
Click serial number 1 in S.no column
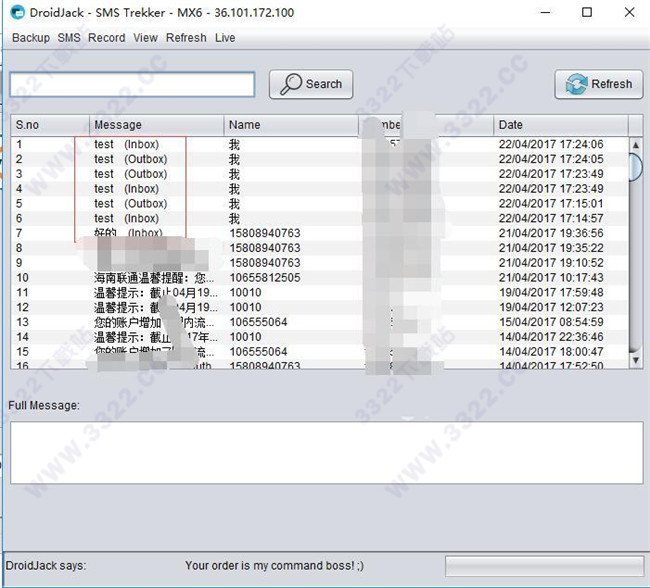tap(19, 144)
